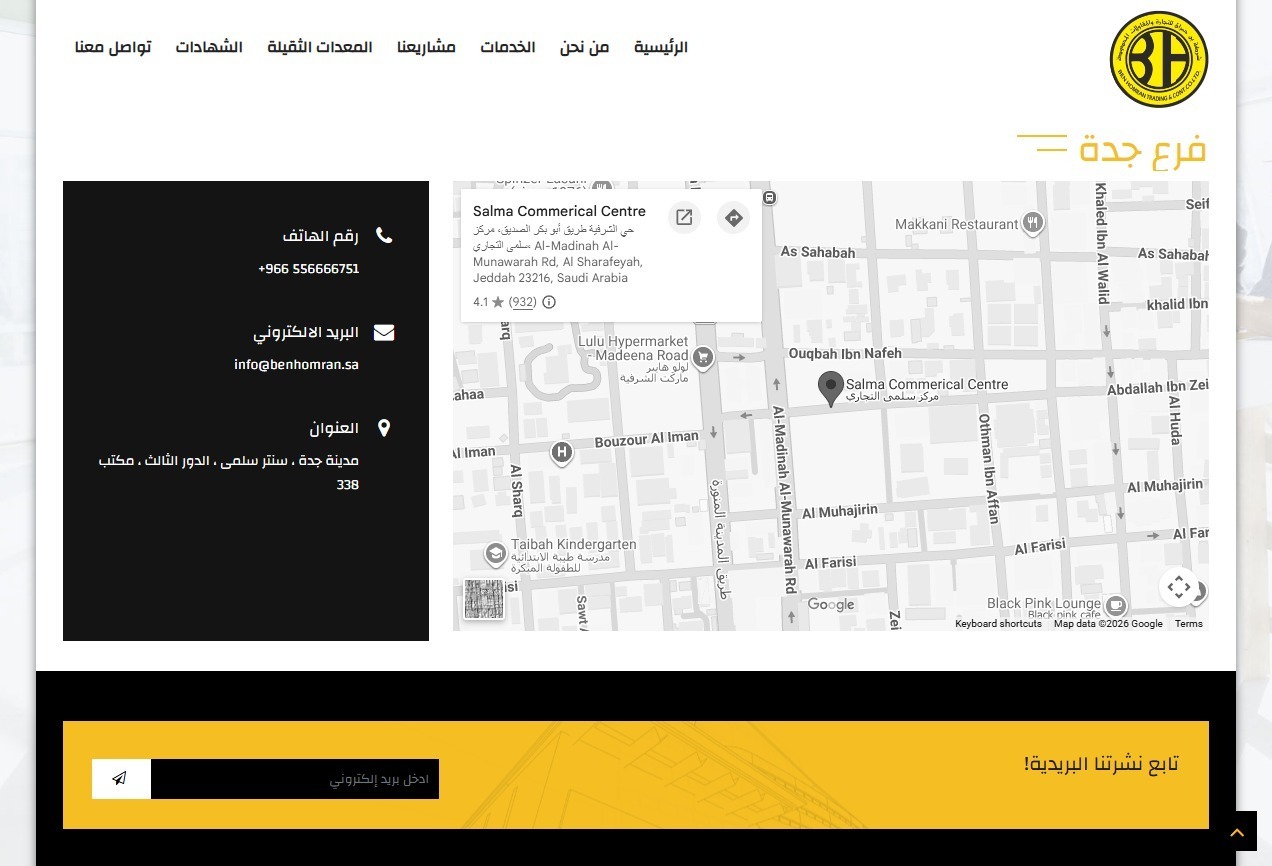This screenshot has width=1272, height=866.
Task: Click the Makkani Restaurant marker icon
Action: click(1033, 223)
